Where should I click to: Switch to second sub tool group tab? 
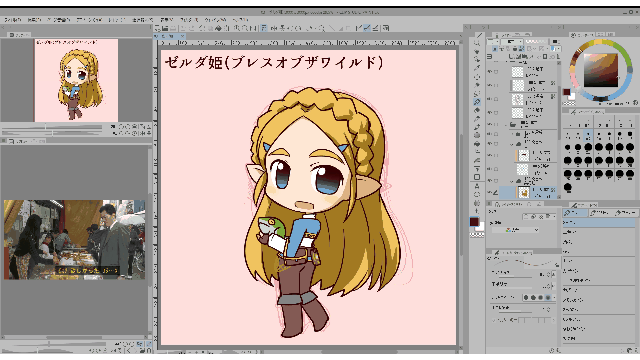click(x=600, y=213)
